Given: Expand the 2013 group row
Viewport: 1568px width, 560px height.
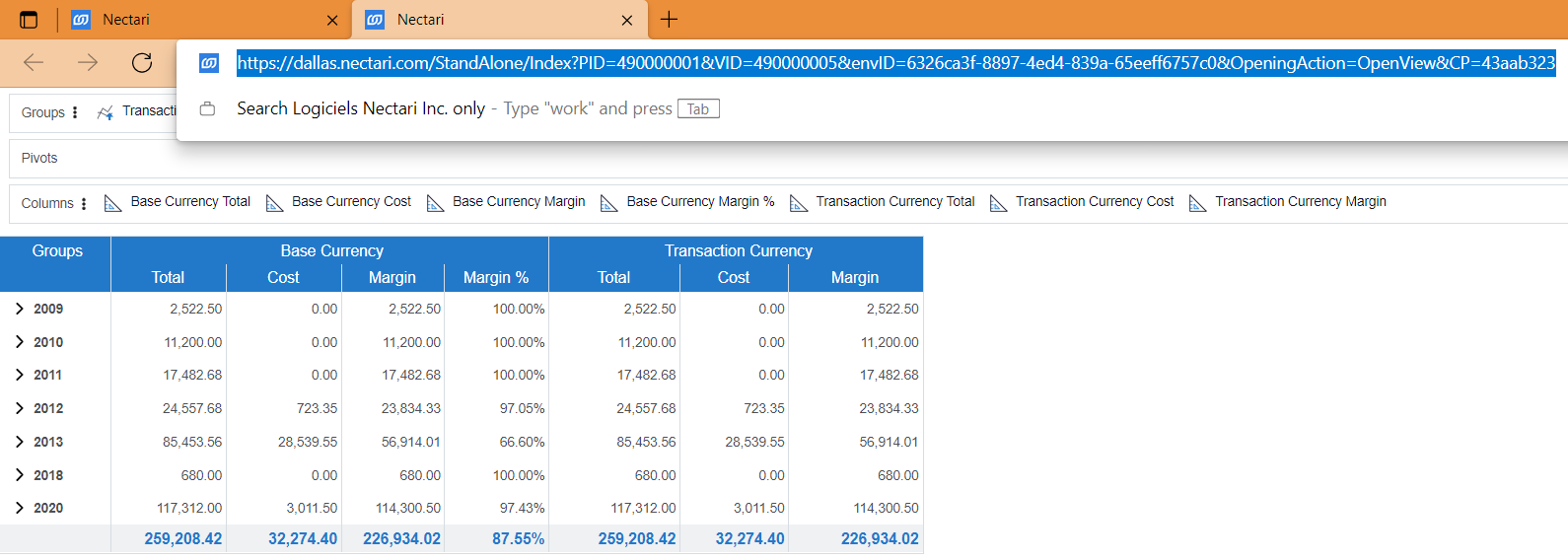Looking at the screenshot, I should [20, 442].
